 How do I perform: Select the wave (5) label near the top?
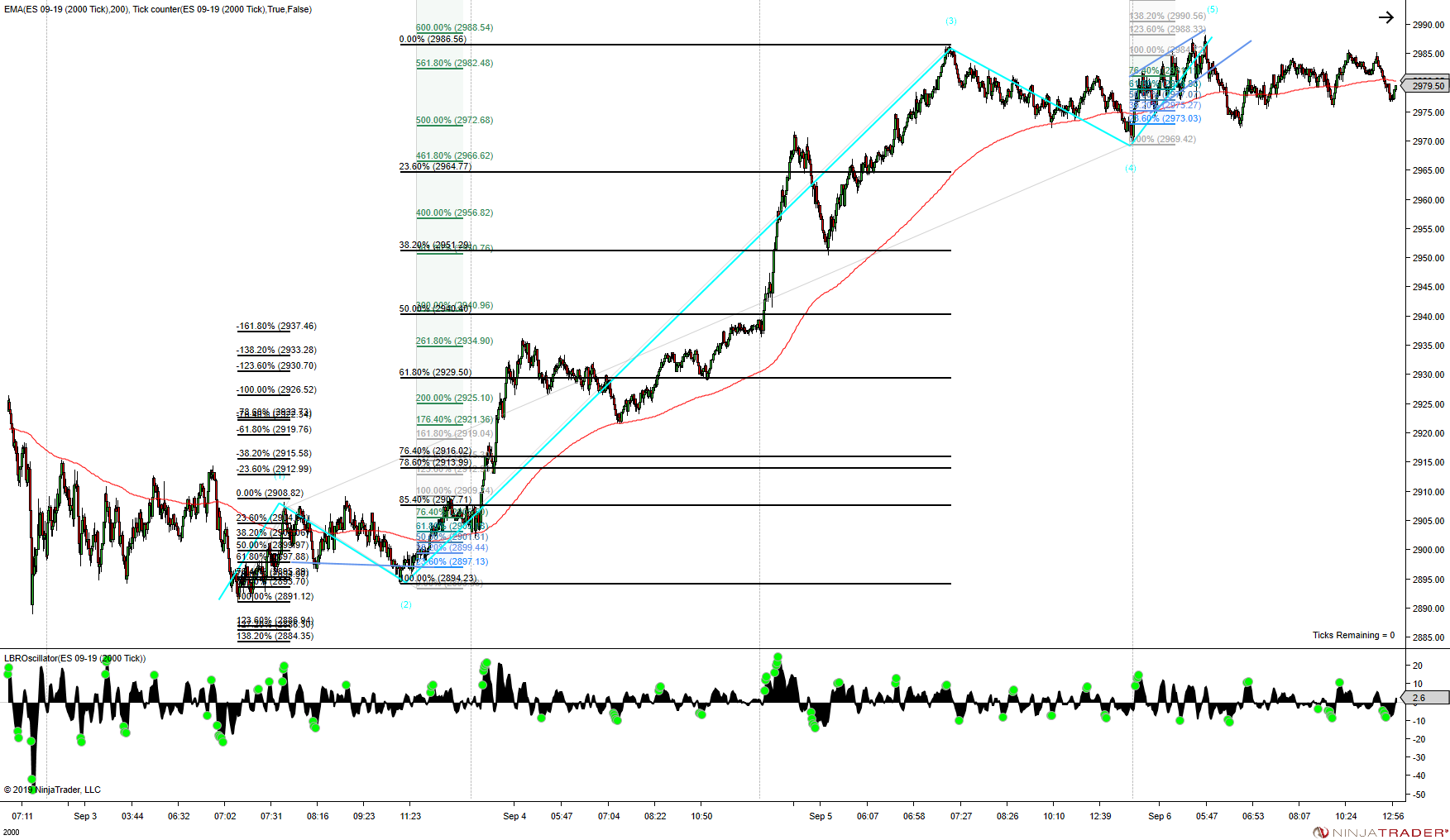pos(1212,9)
